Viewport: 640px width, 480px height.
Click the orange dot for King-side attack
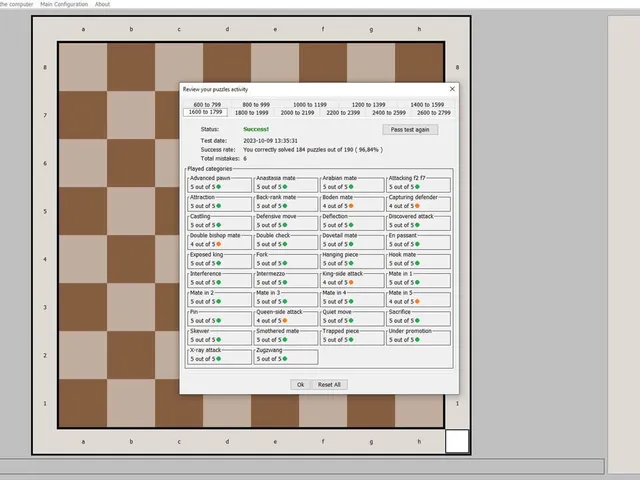[351, 282]
